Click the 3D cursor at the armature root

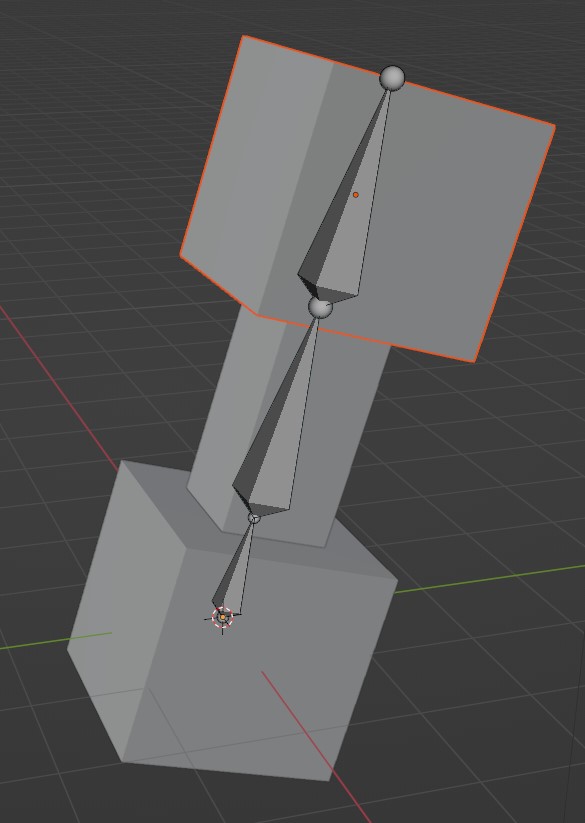(x=222, y=618)
